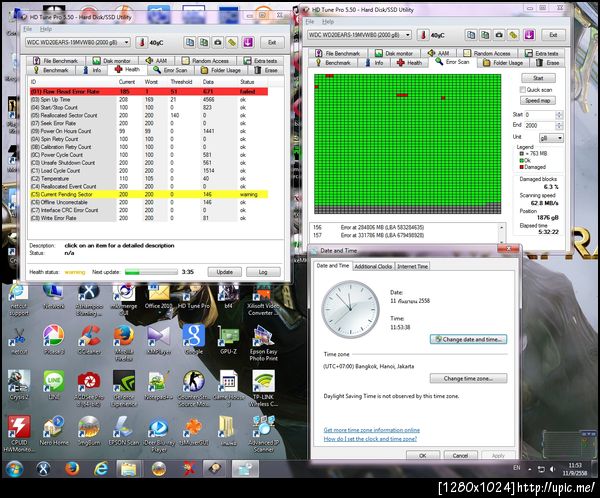
Task: Click the Next update progress bar
Action: click(x=151, y=272)
